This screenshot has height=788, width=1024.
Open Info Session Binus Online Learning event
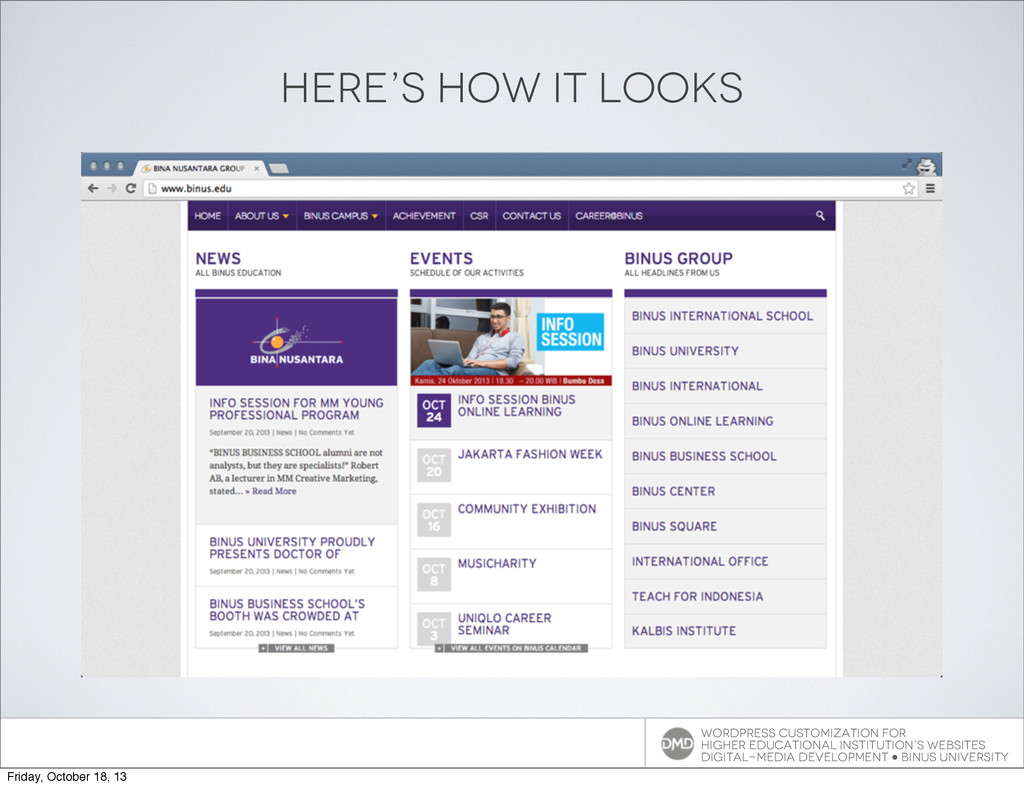(517, 405)
